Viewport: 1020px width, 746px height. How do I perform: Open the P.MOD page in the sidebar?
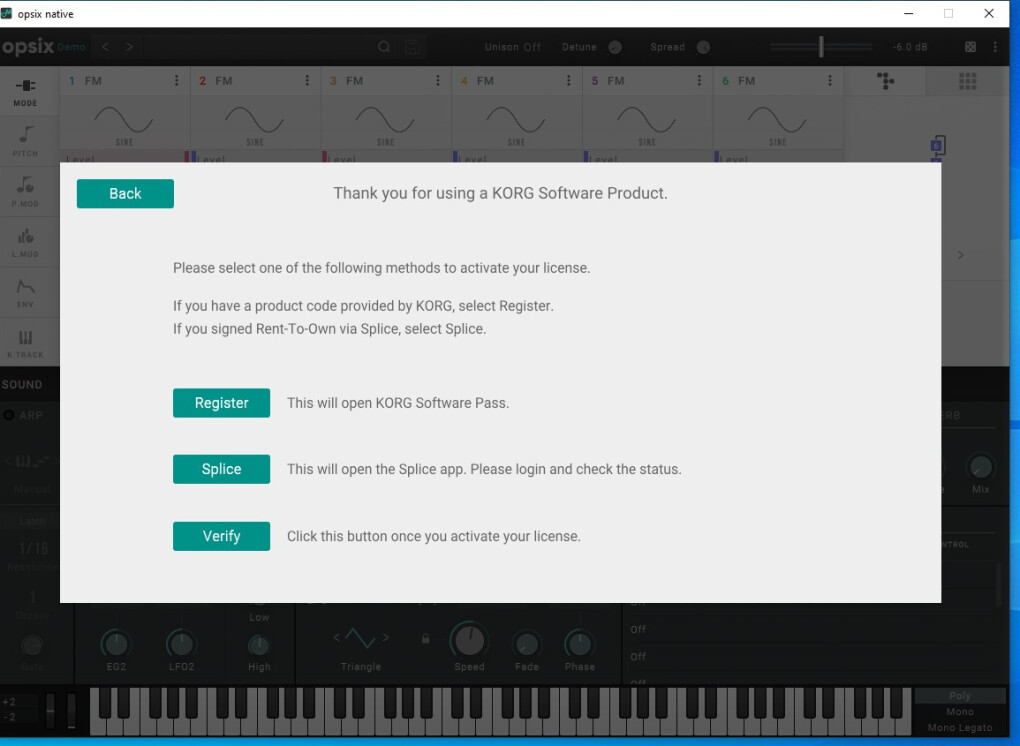[x=25, y=192]
